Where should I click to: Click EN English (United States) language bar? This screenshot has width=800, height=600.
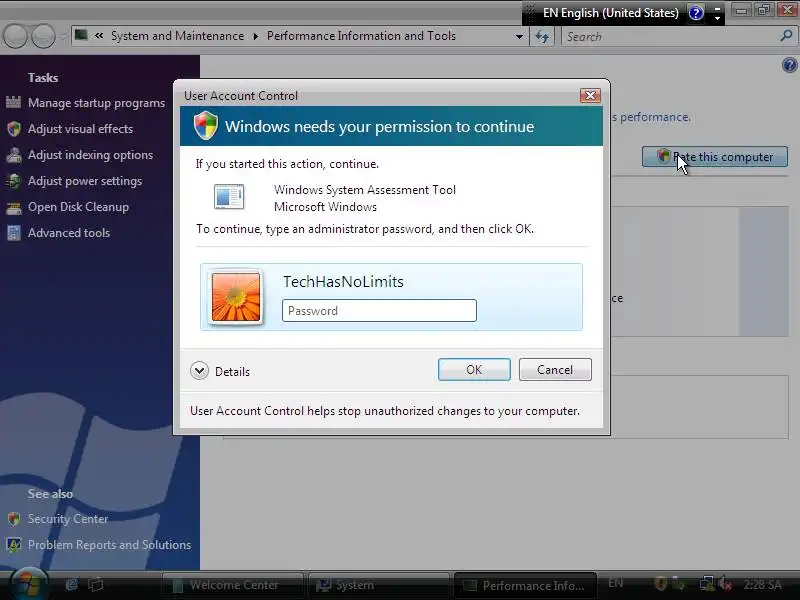pos(611,13)
